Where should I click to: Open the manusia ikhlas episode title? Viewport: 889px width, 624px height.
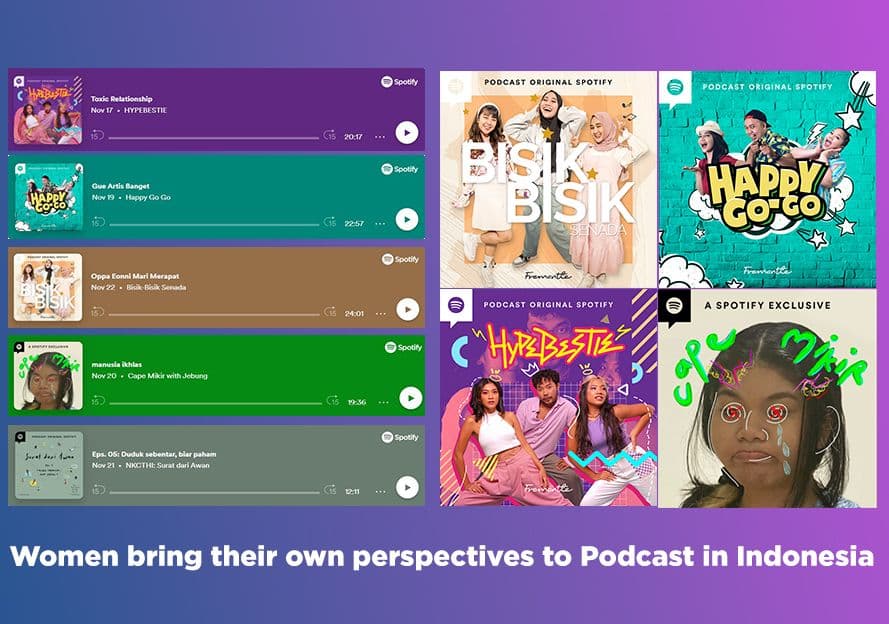tap(117, 364)
